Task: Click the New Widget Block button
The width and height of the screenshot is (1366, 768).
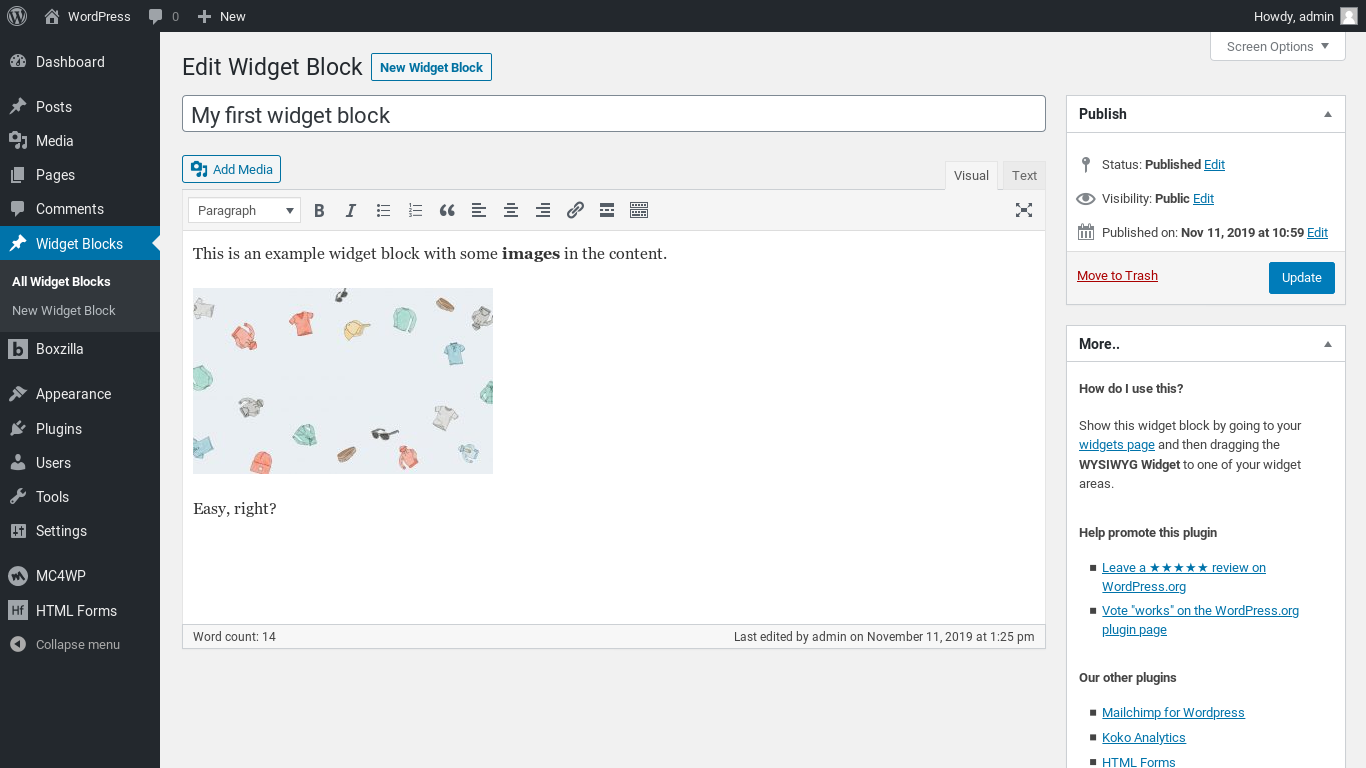Action: (431, 67)
